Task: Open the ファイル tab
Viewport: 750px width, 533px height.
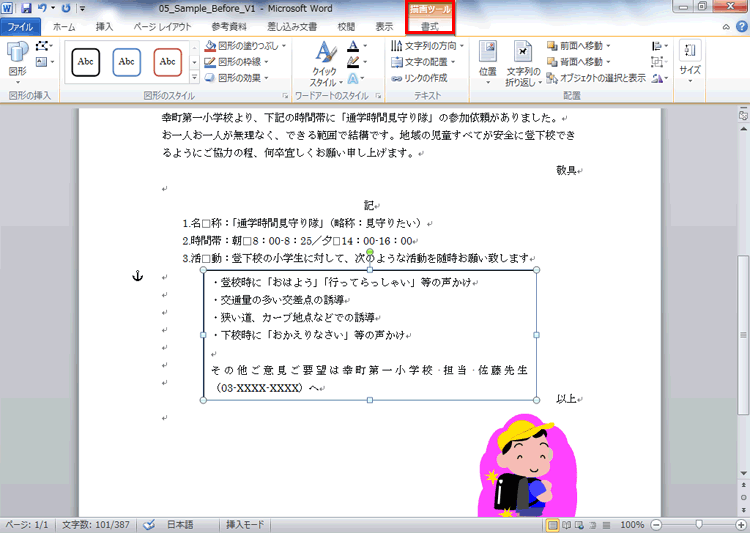Action: (20, 27)
